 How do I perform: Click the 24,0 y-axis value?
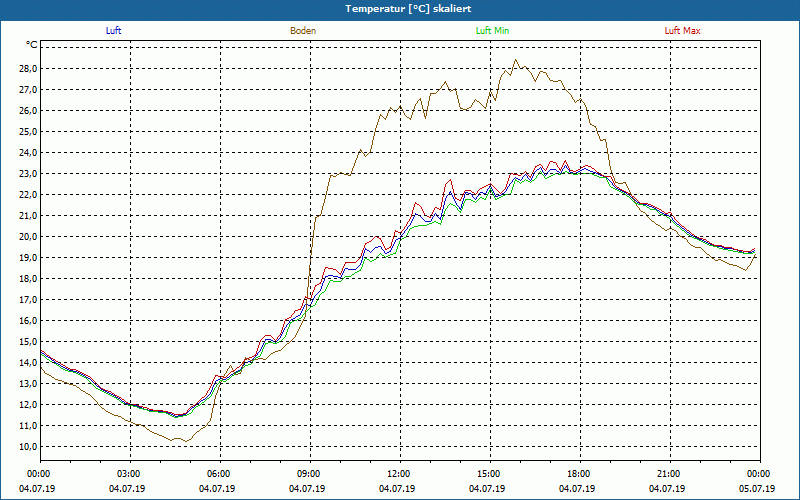pos(29,153)
